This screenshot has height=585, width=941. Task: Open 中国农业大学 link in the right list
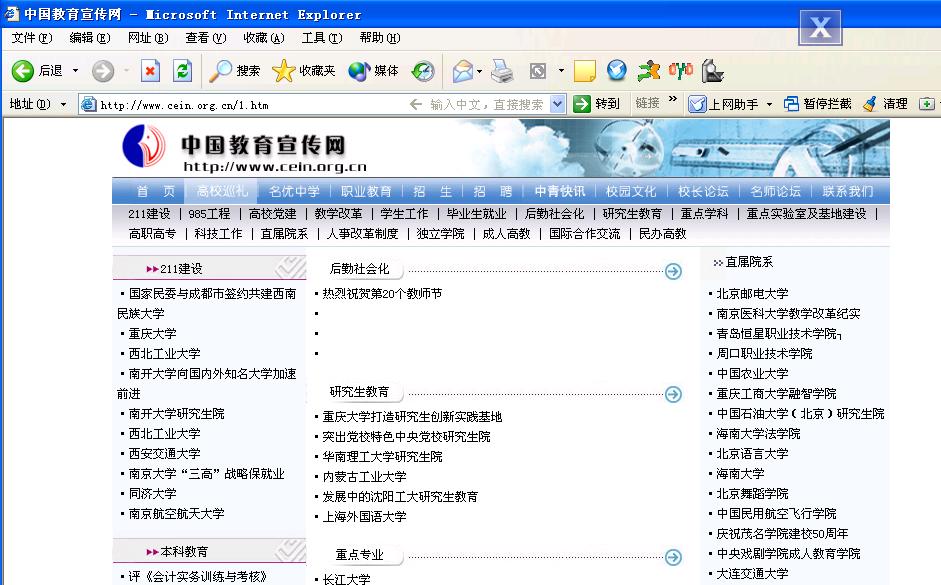coord(752,373)
